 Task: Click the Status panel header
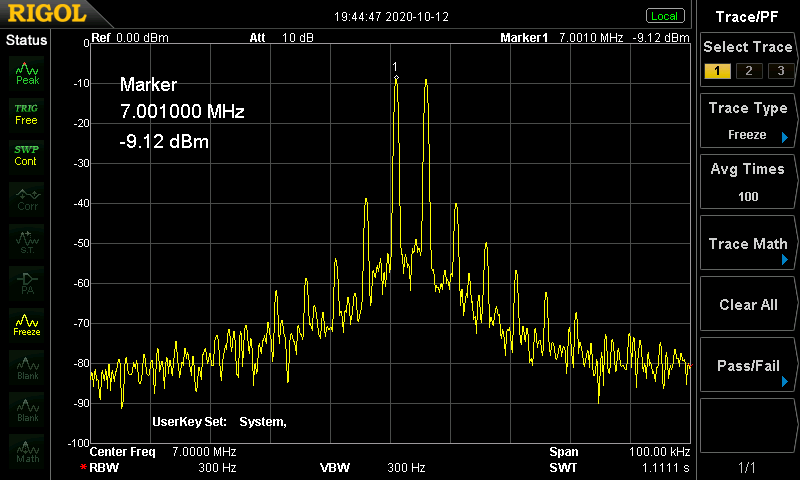(x=27, y=40)
